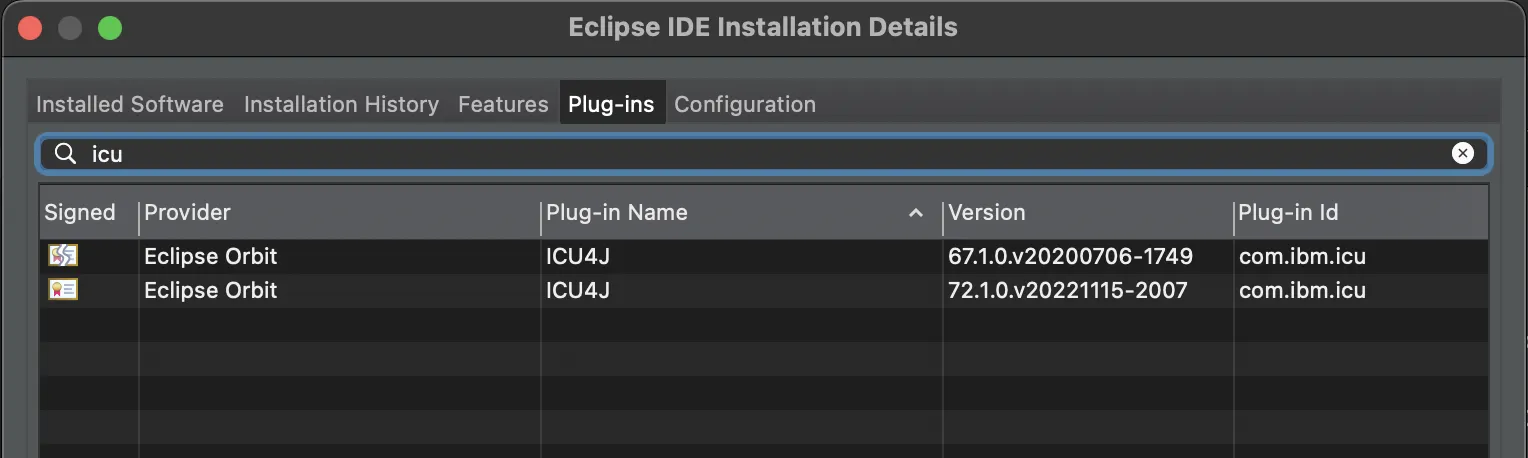Sort by the Plug-in Id column header
This screenshot has width=1528, height=458.
(x=1288, y=212)
